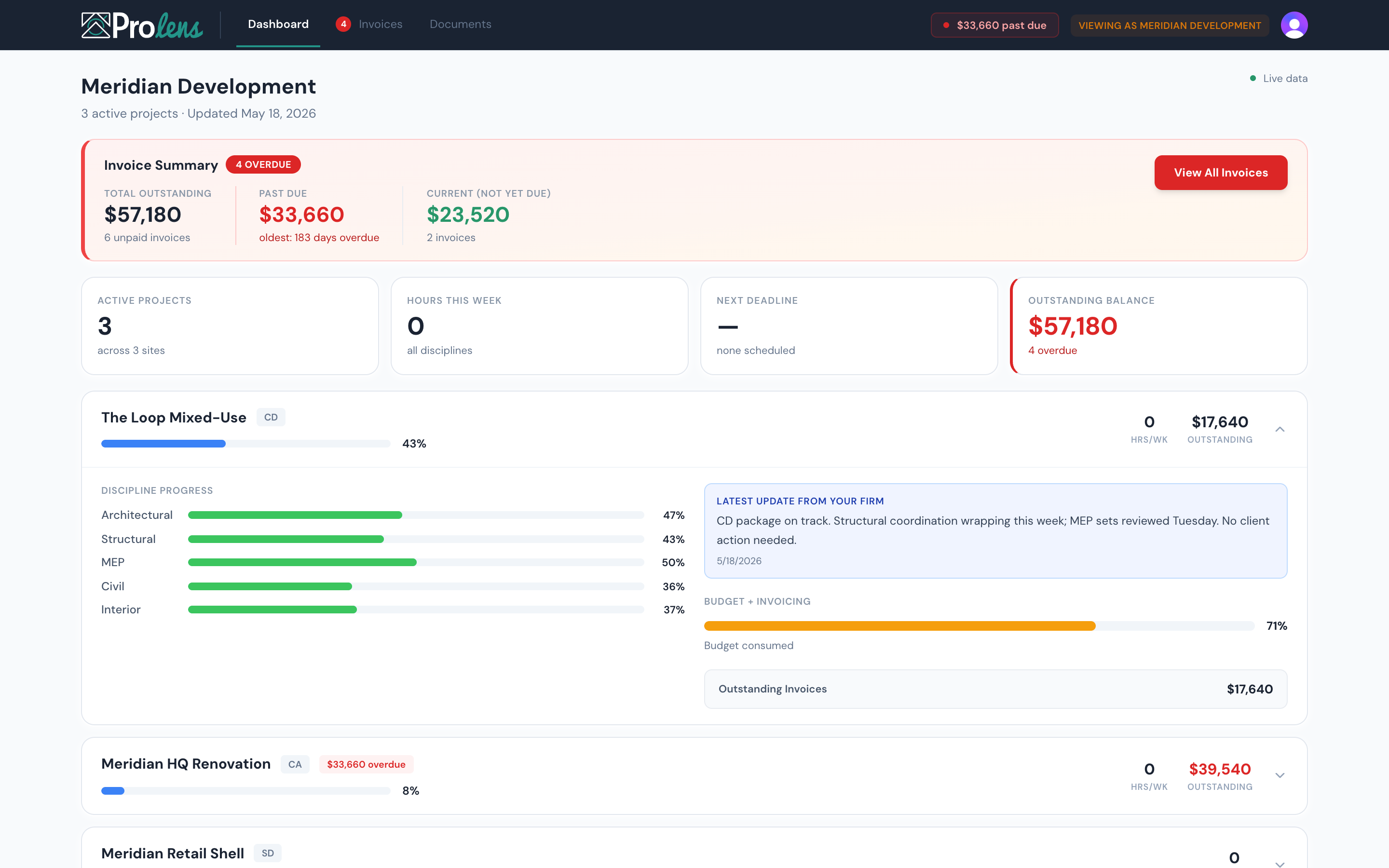This screenshot has width=1389, height=868.
Task: Click the Meridian HQ Renovation 8% progress bar
Action: click(x=245, y=791)
